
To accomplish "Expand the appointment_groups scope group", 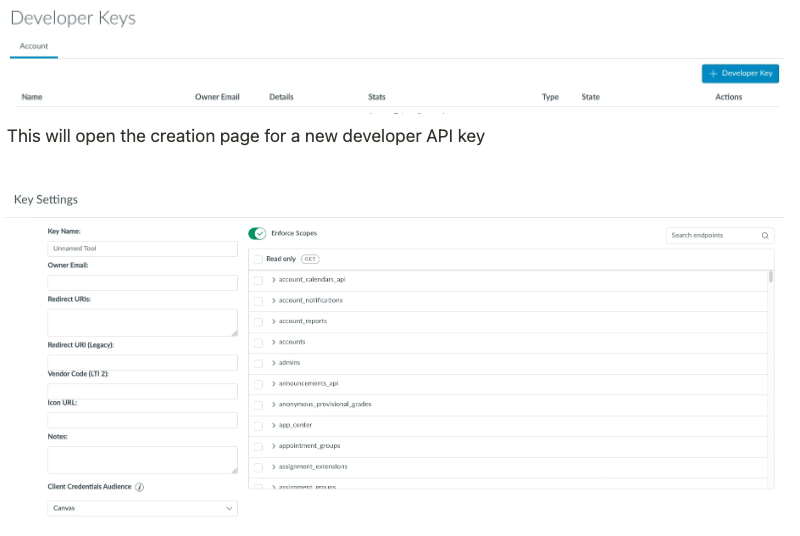I will tap(273, 446).
